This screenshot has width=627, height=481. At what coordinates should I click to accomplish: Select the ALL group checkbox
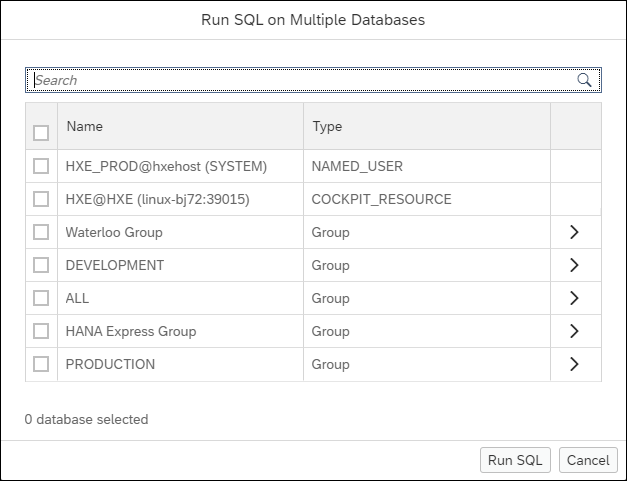click(41, 298)
